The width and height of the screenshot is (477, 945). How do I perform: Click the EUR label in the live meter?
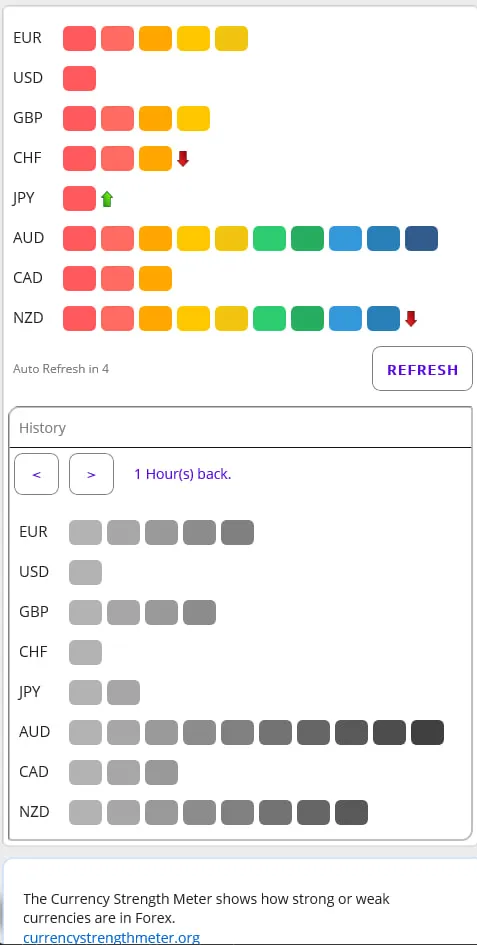pos(28,38)
